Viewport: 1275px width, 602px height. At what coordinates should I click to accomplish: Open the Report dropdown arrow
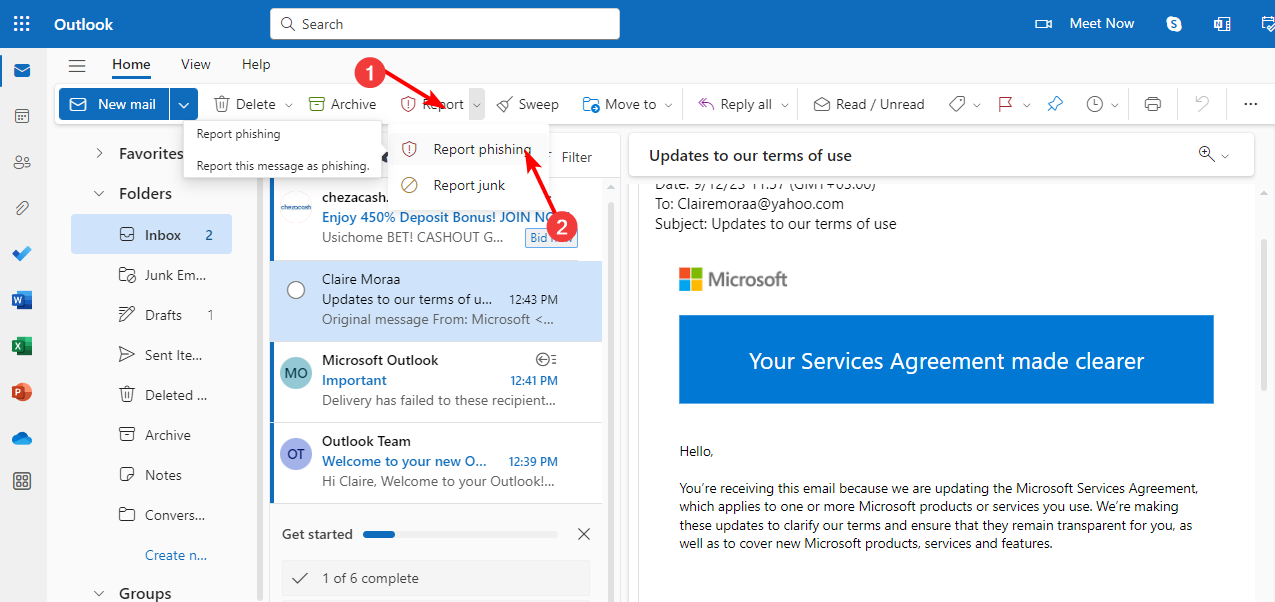pos(476,103)
